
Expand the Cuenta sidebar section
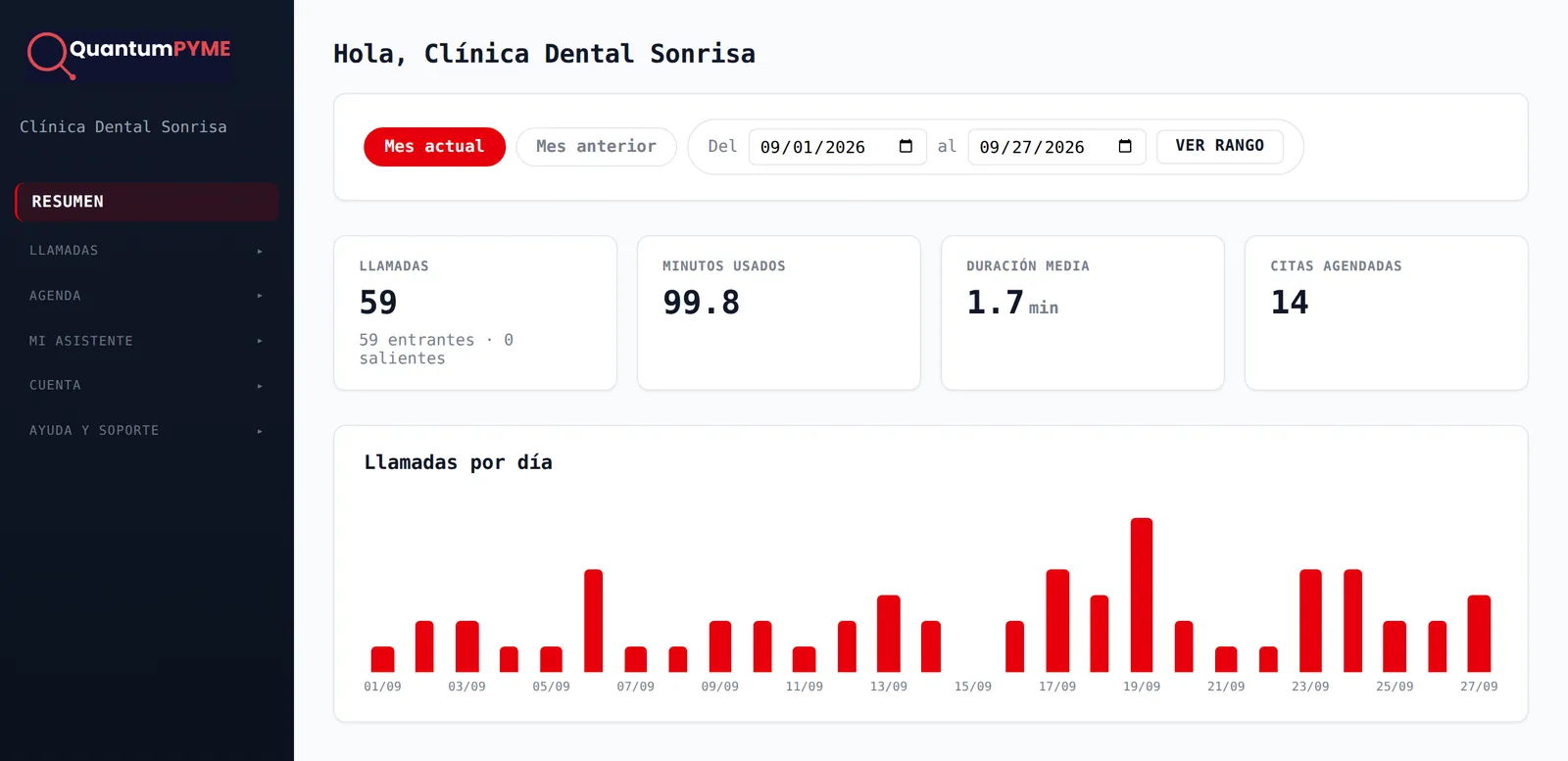point(147,386)
